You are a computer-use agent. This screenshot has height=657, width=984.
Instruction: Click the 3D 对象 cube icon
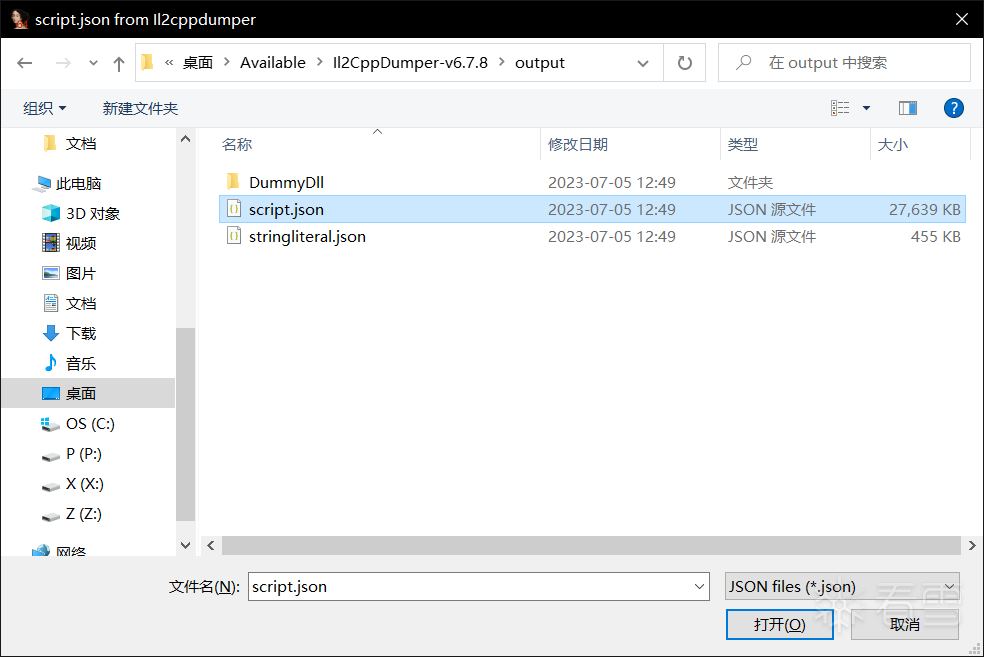51,213
